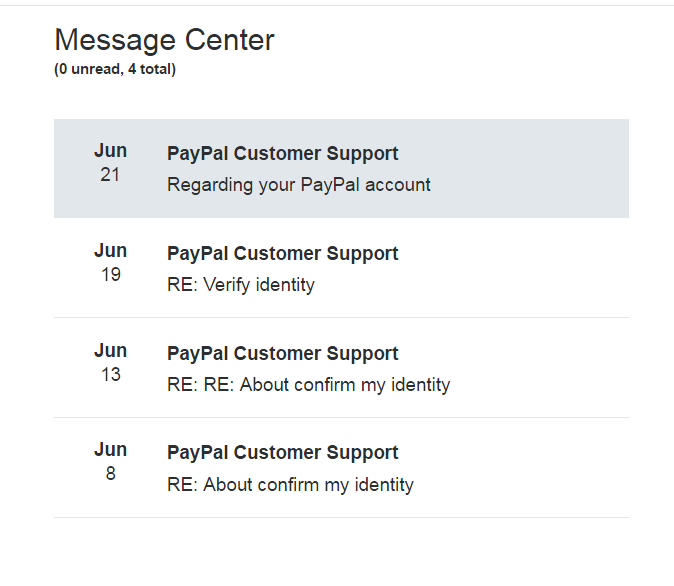
Task: Open the Jun 8 "RE: About confirm my identity" subject
Action: (290, 485)
